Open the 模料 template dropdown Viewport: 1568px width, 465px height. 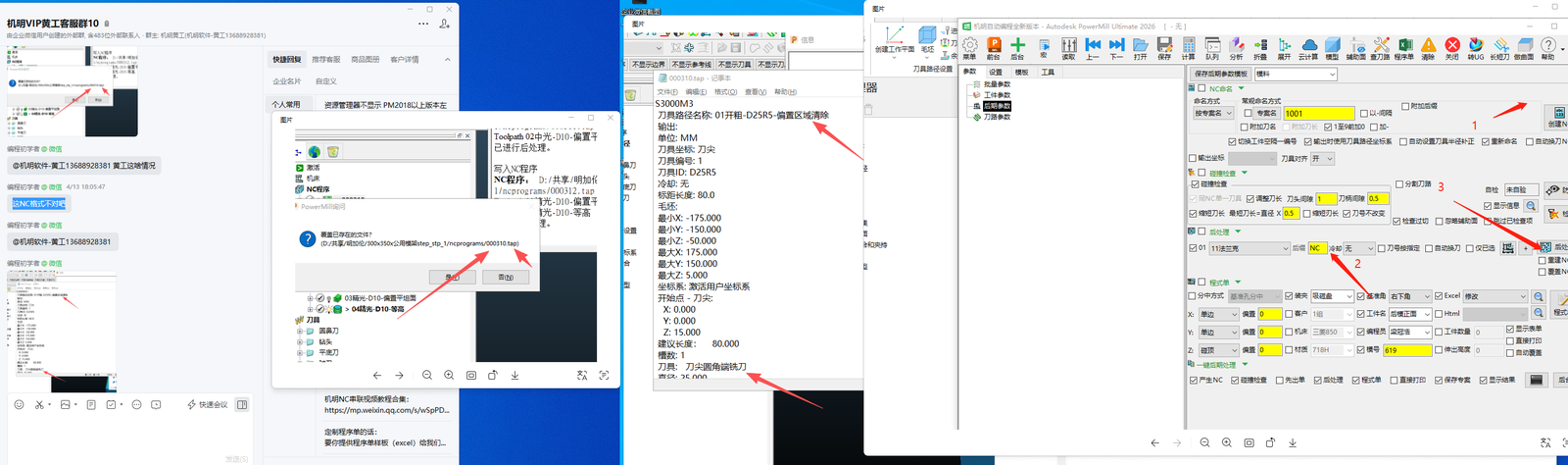click(x=1295, y=74)
